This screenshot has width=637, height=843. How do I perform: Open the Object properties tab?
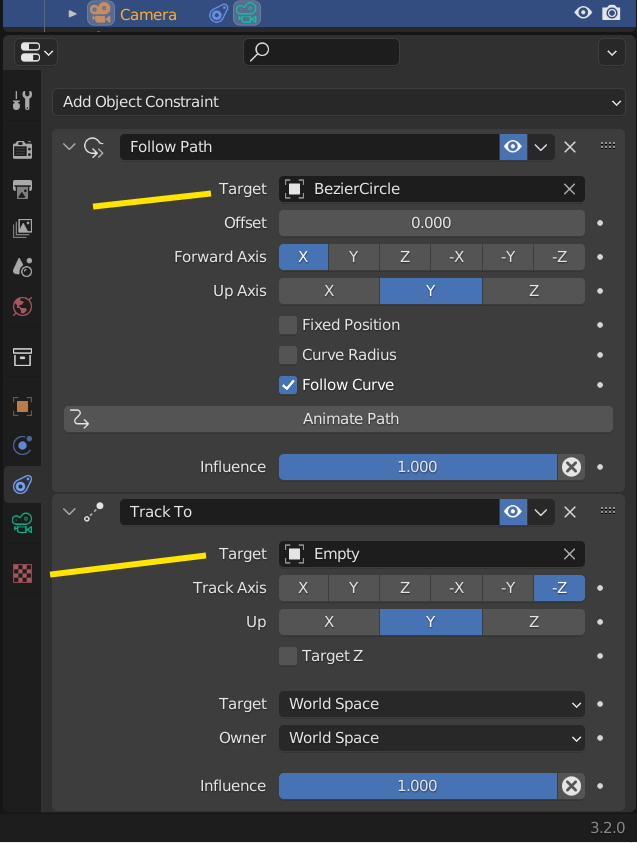22,406
